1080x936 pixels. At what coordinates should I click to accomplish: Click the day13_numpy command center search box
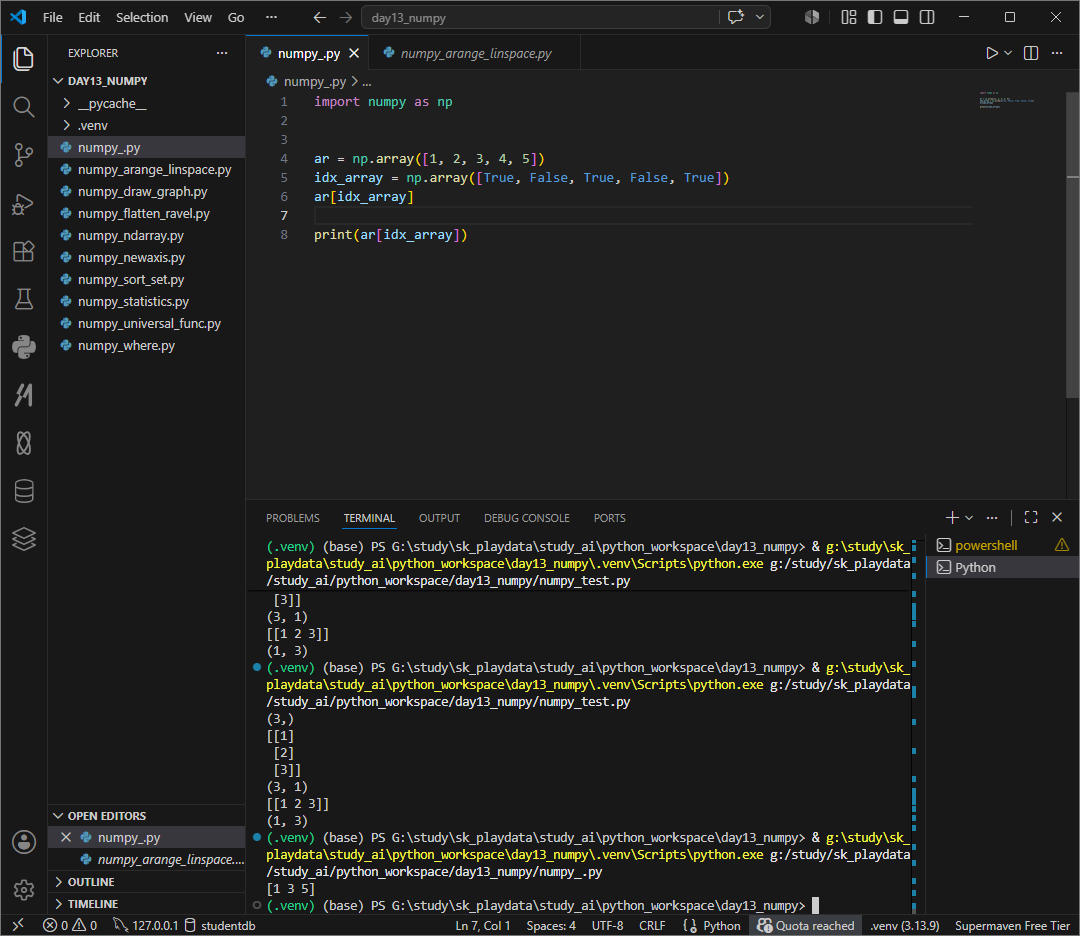click(540, 17)
